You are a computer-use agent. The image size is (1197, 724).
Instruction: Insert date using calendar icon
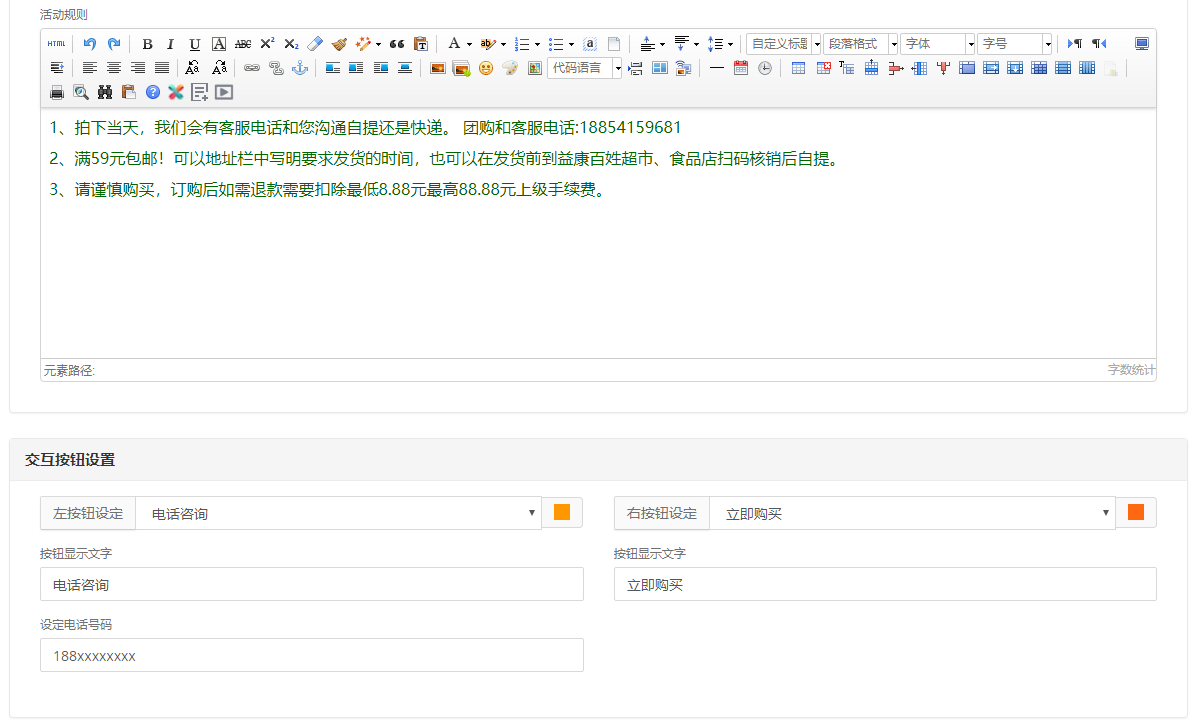tap(741, 68)
